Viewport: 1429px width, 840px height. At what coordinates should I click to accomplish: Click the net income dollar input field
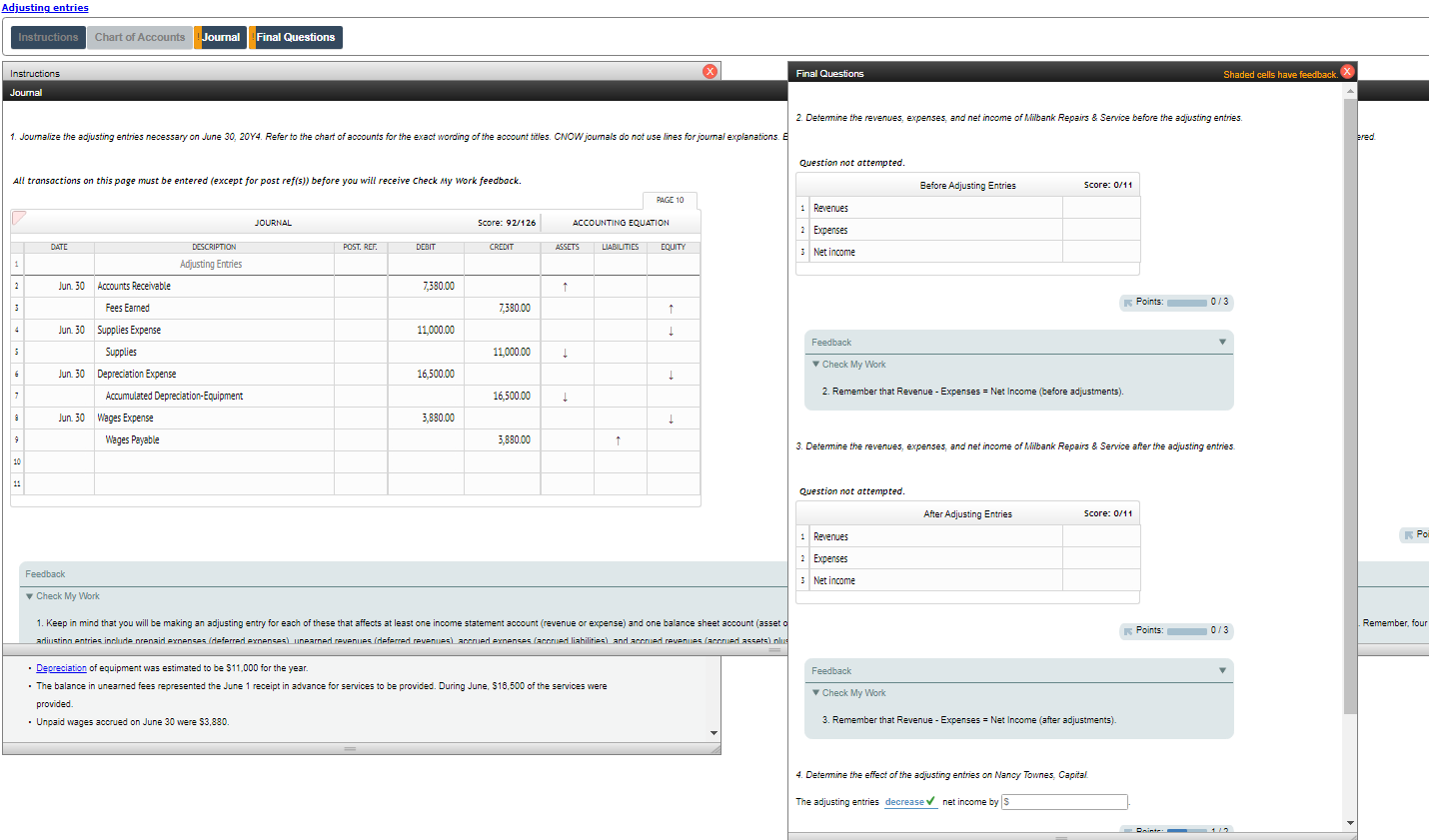pos(1063,801)
